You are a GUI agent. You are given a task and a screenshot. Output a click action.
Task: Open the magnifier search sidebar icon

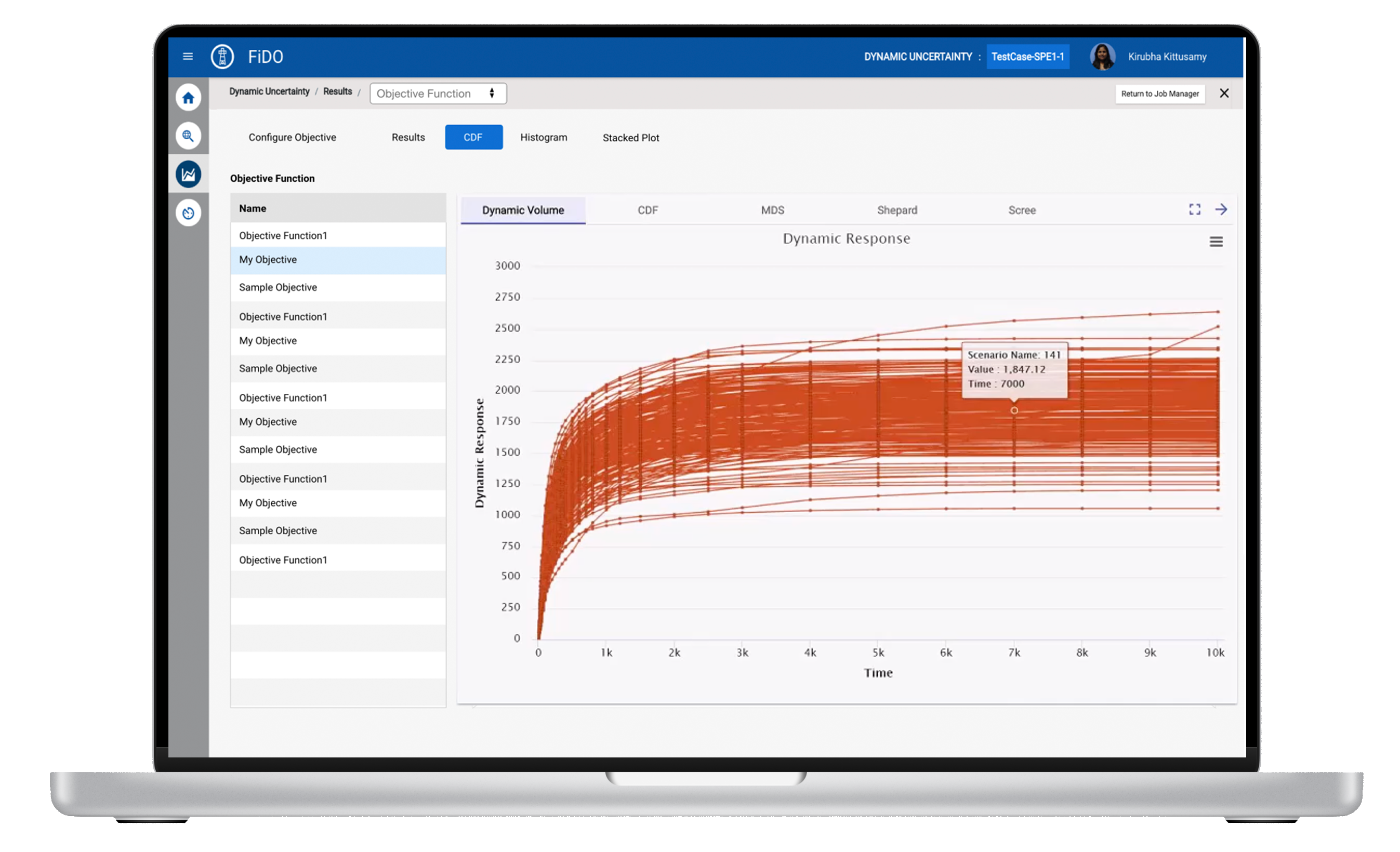pyautogui.click(x=188, y=136)
